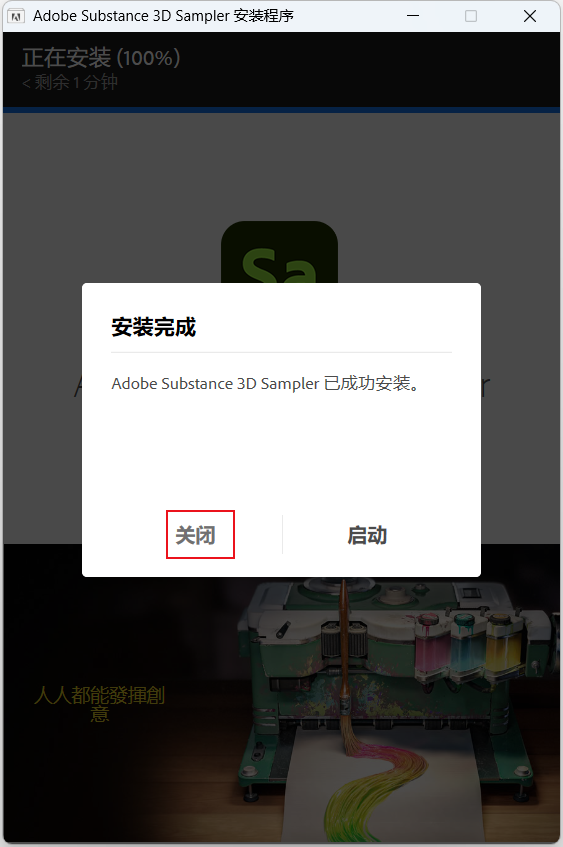Click the 正在安装 (100%) heading
Viewport: 563px width, 847px height.
[x=100, y=58]
